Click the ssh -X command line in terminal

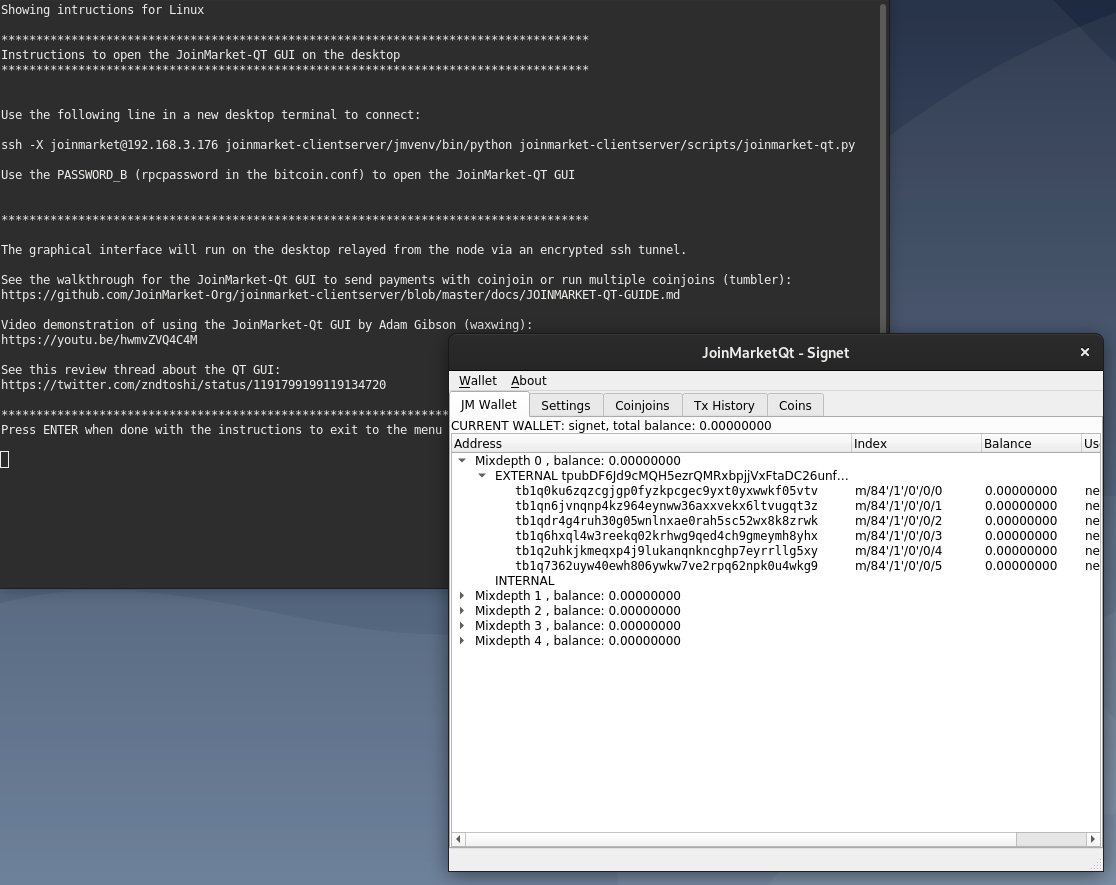428,145
